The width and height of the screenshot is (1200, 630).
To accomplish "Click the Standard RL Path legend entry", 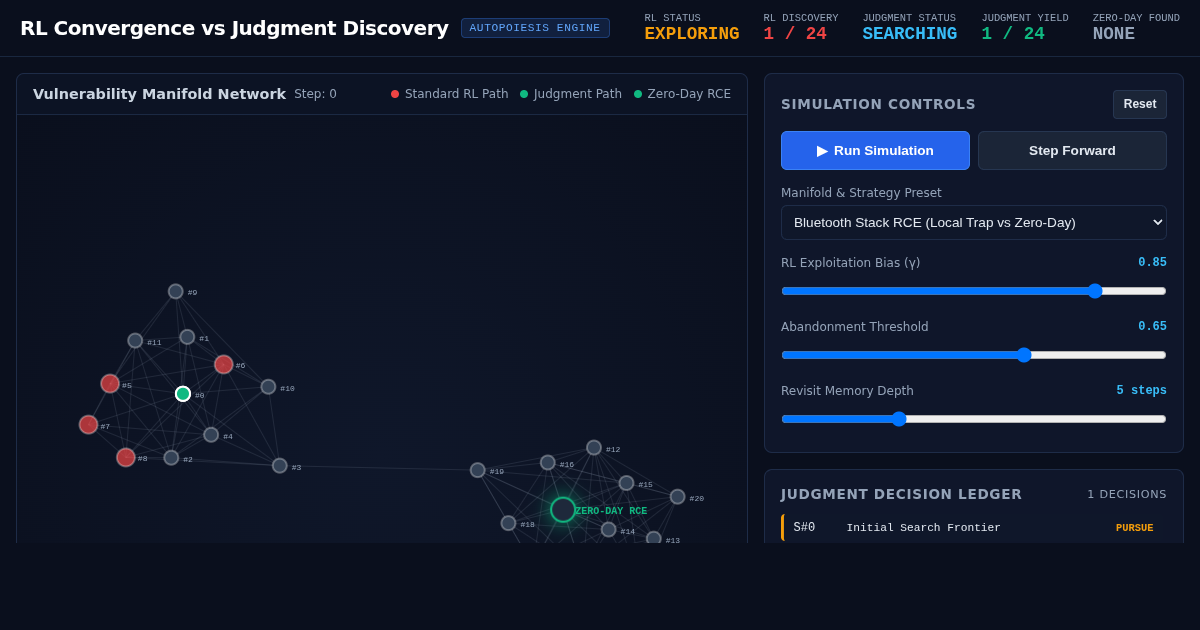I will pos(450,94).
